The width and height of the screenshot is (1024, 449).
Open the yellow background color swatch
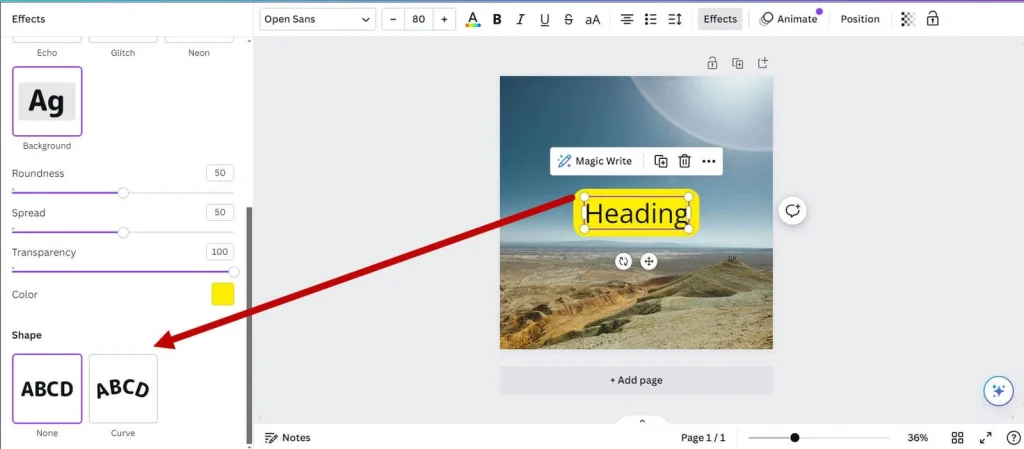pos(222,294)
